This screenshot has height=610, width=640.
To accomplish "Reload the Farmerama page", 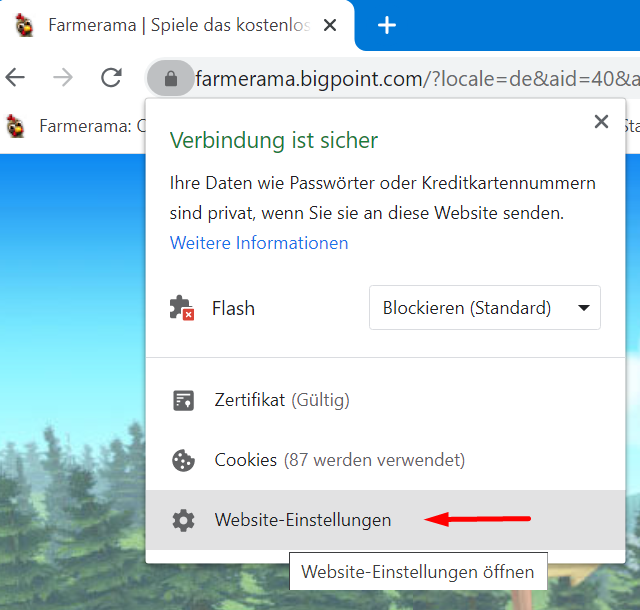I will 111,77.
